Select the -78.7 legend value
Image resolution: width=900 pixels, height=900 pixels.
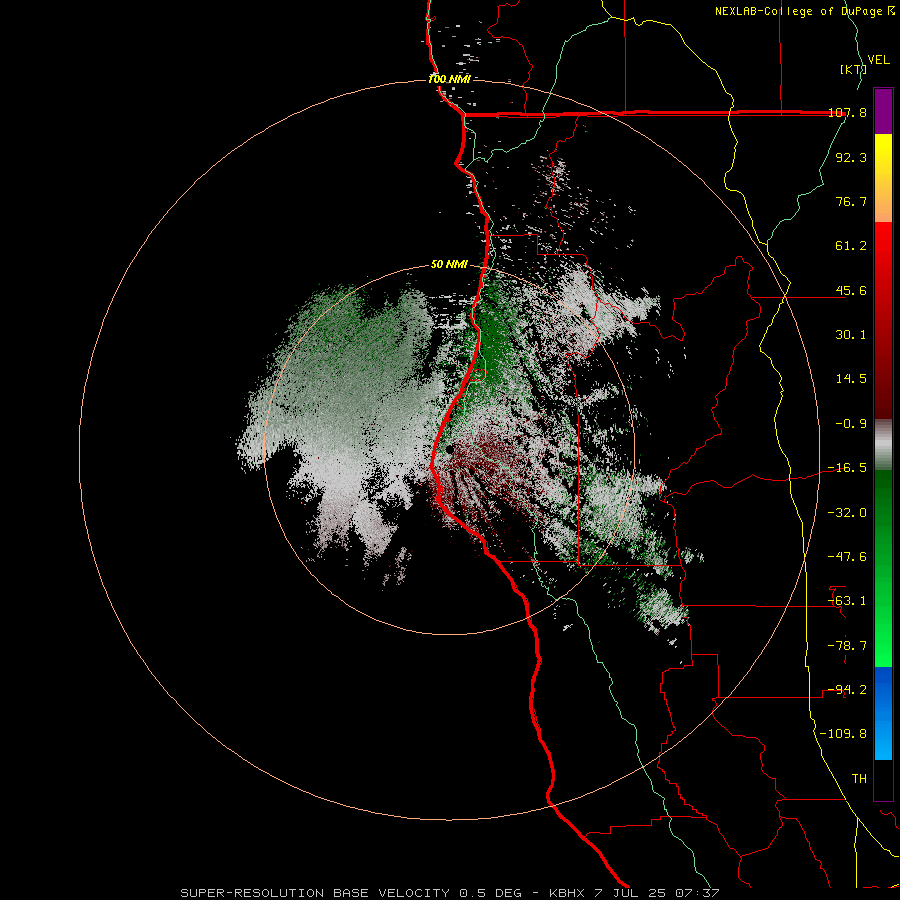pyautogui.click(x=847, y=646)
